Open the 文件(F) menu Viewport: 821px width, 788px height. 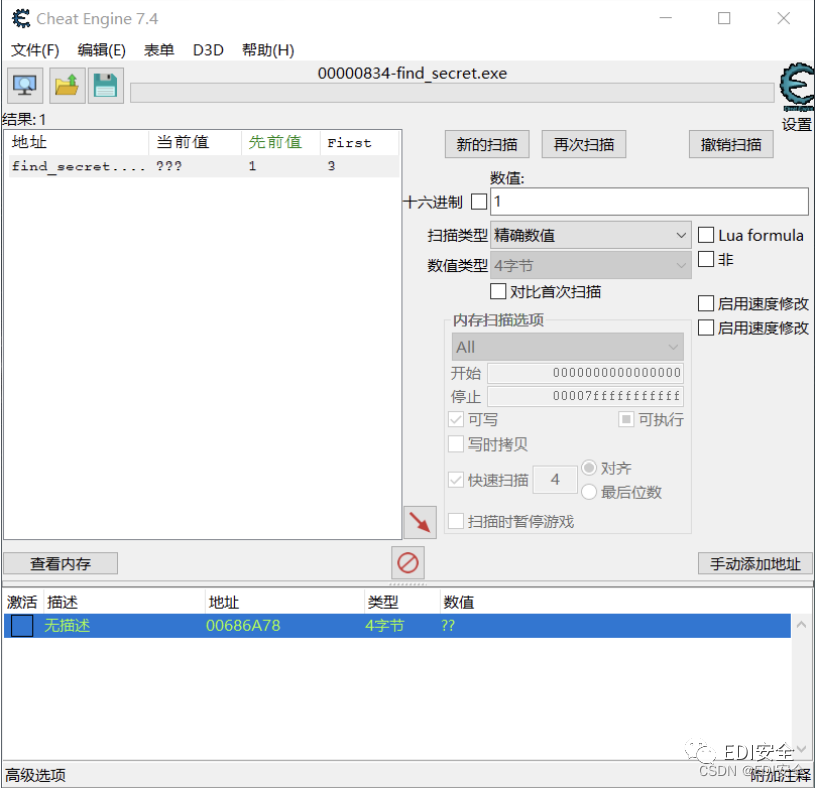tap(35, 49)
